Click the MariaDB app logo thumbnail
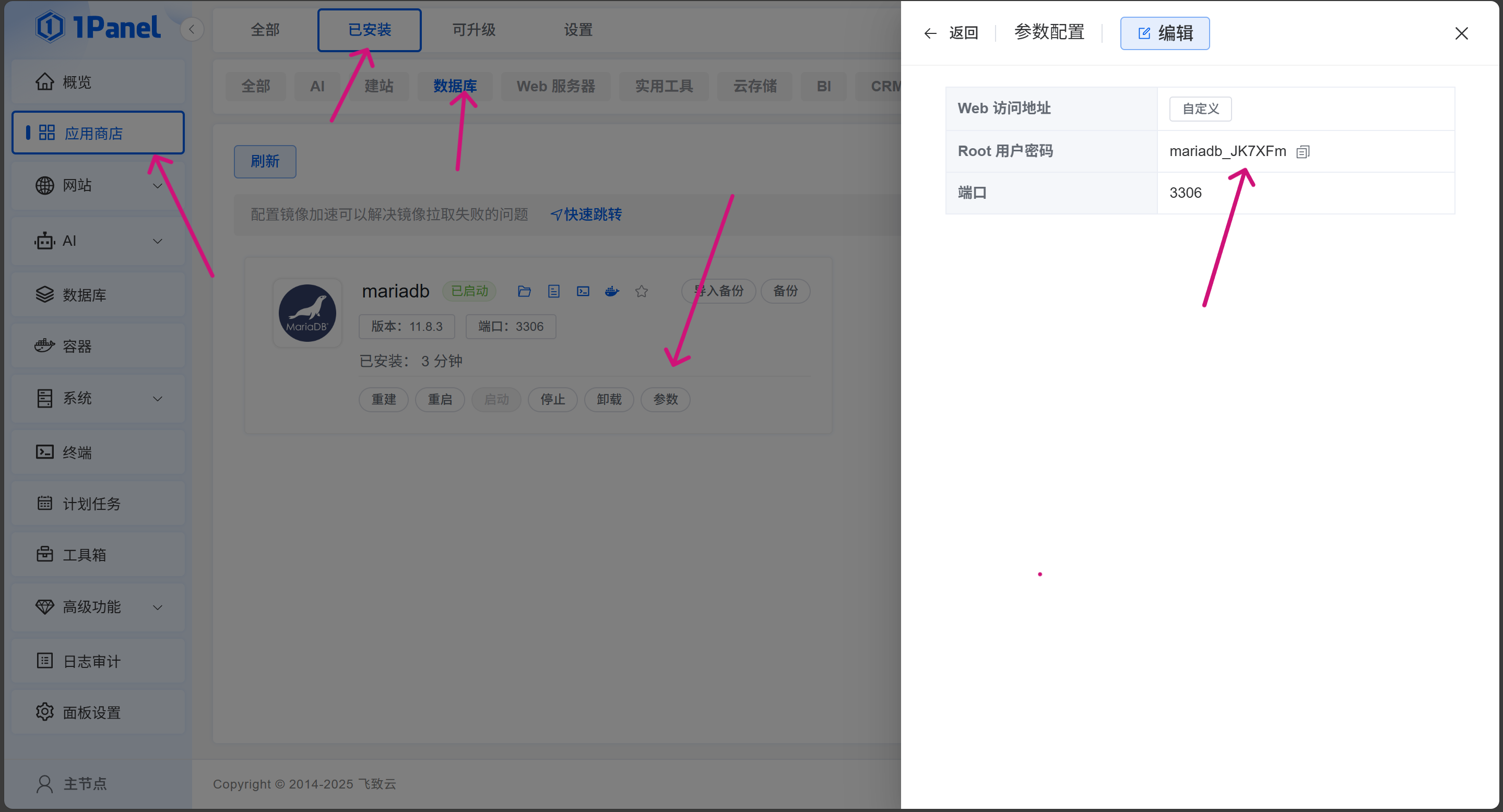 [307, 313]
